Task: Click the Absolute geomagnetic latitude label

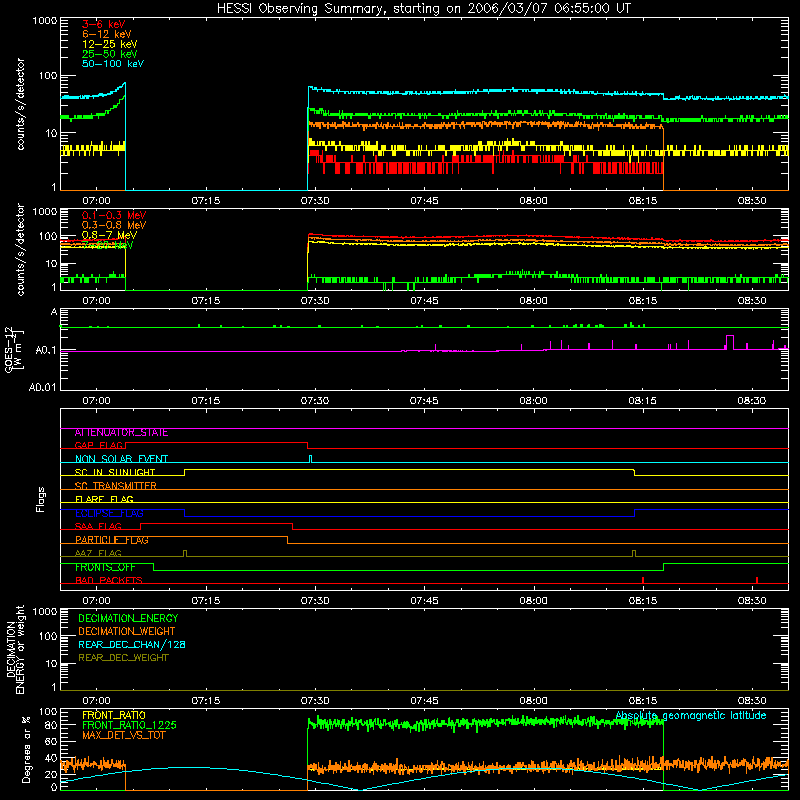Action: [691, 715]
